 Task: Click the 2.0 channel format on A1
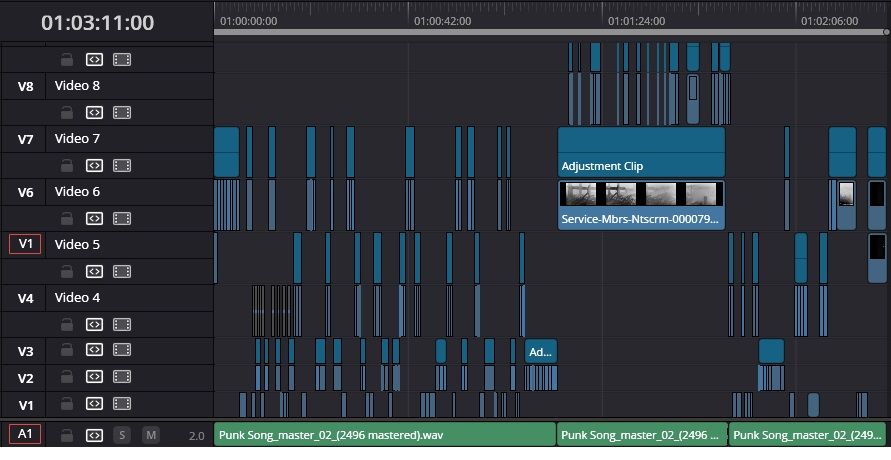point(197,436)
